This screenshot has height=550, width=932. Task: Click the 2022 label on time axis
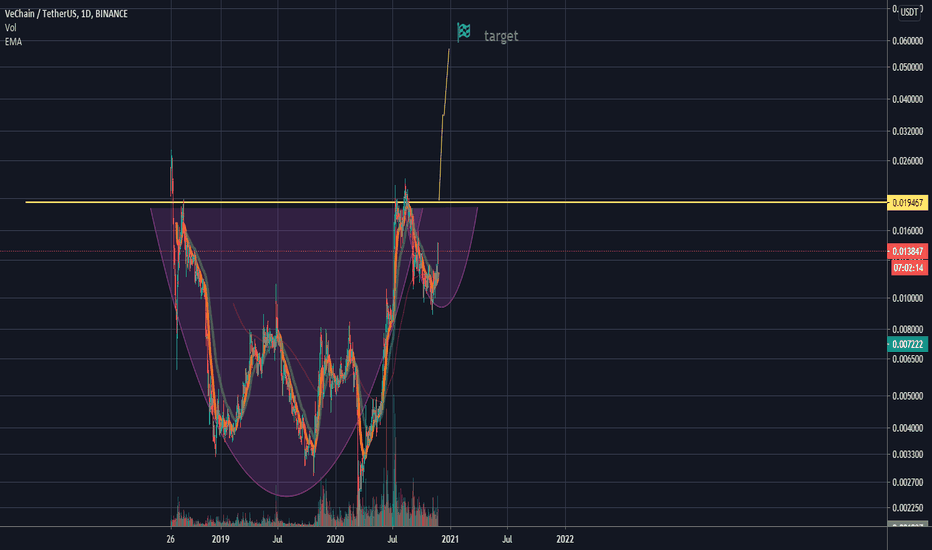(565, 539)
